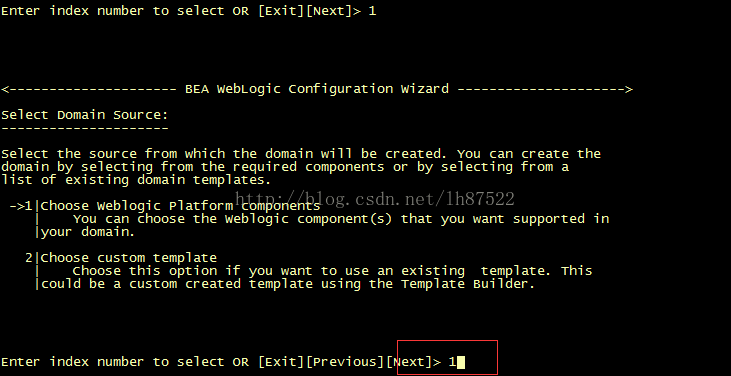Click the typed value 1 at bottom prompt

point(452,362)
